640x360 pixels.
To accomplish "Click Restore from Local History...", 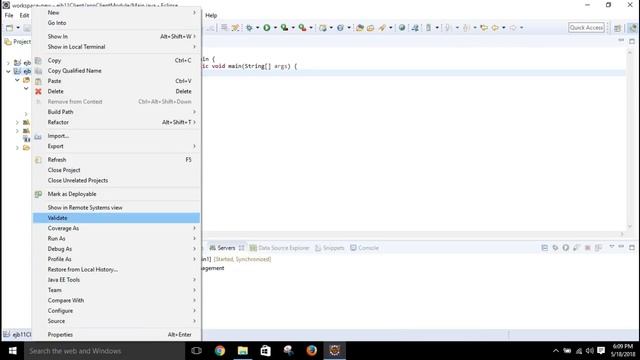I will pos(116,269).
